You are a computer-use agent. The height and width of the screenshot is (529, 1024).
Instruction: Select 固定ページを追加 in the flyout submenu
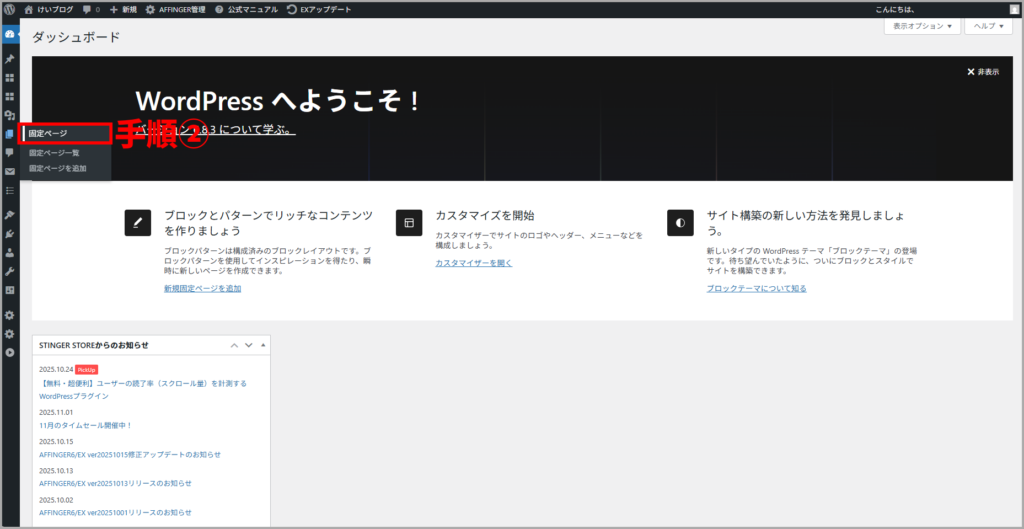coord(57,168)
